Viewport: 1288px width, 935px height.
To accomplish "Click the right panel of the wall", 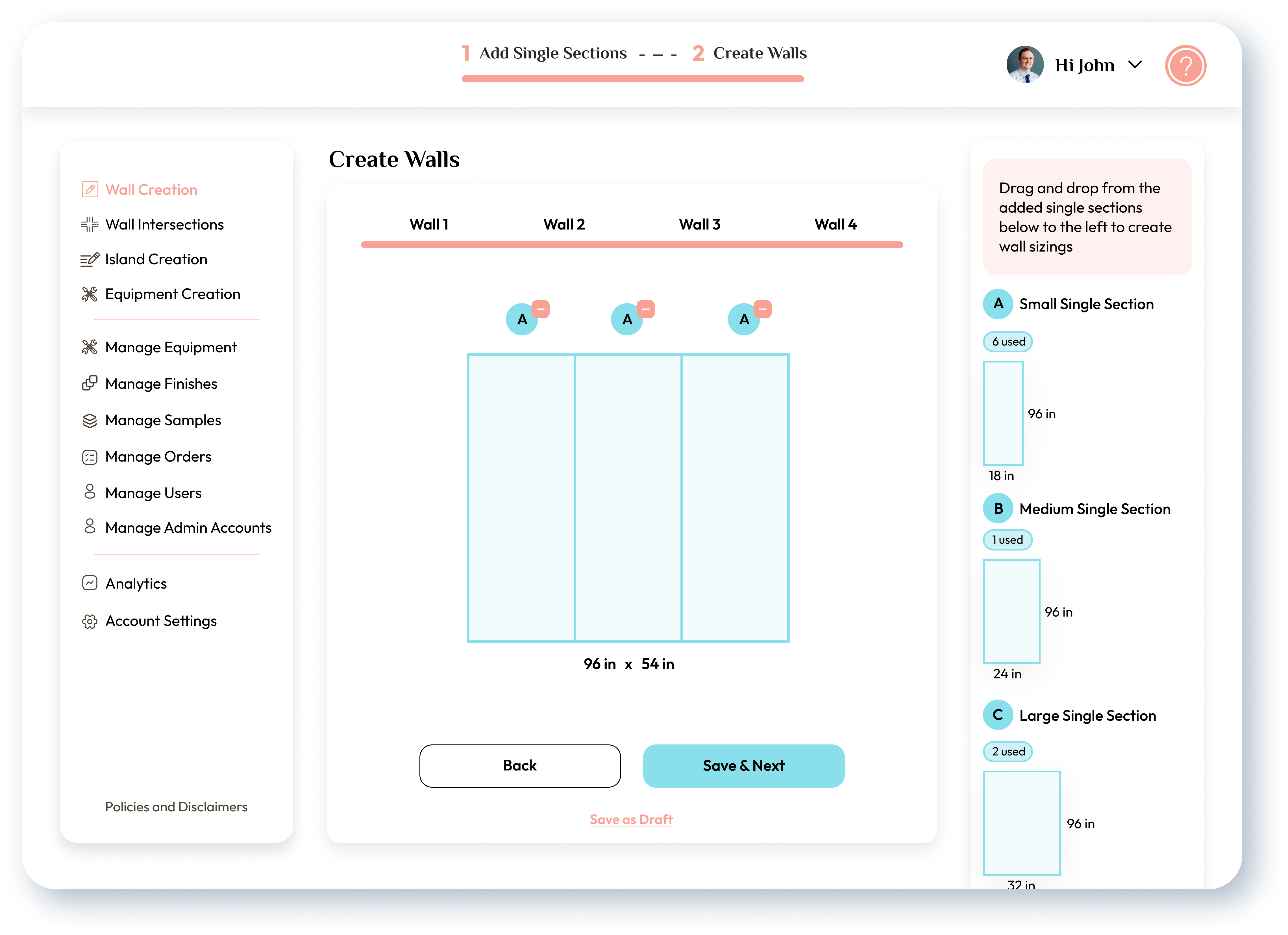I will (x=736, y=499).
